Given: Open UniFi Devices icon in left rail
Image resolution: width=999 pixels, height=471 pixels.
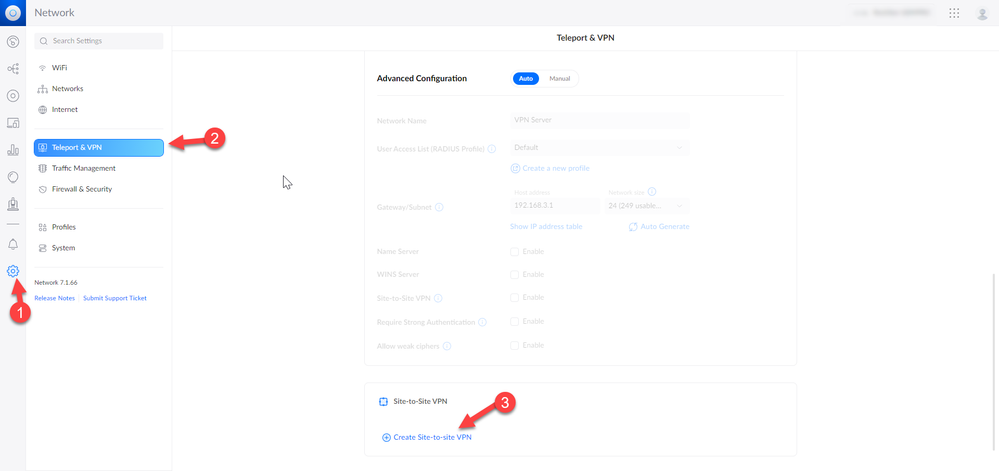Looking at the screenshot, I should (13, 96).
